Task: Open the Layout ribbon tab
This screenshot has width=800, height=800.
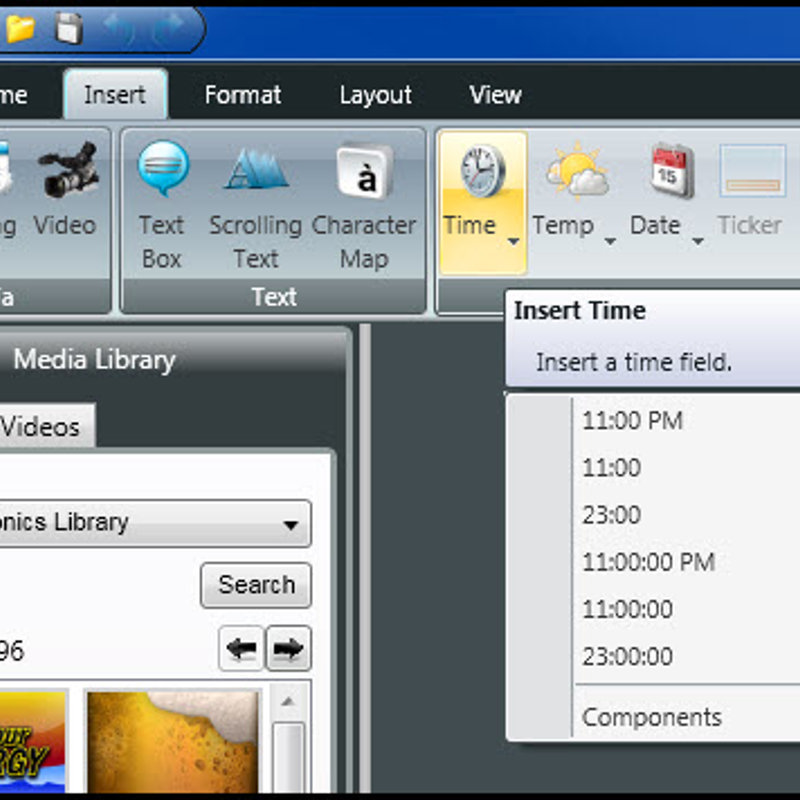Action: coord(375,95)
